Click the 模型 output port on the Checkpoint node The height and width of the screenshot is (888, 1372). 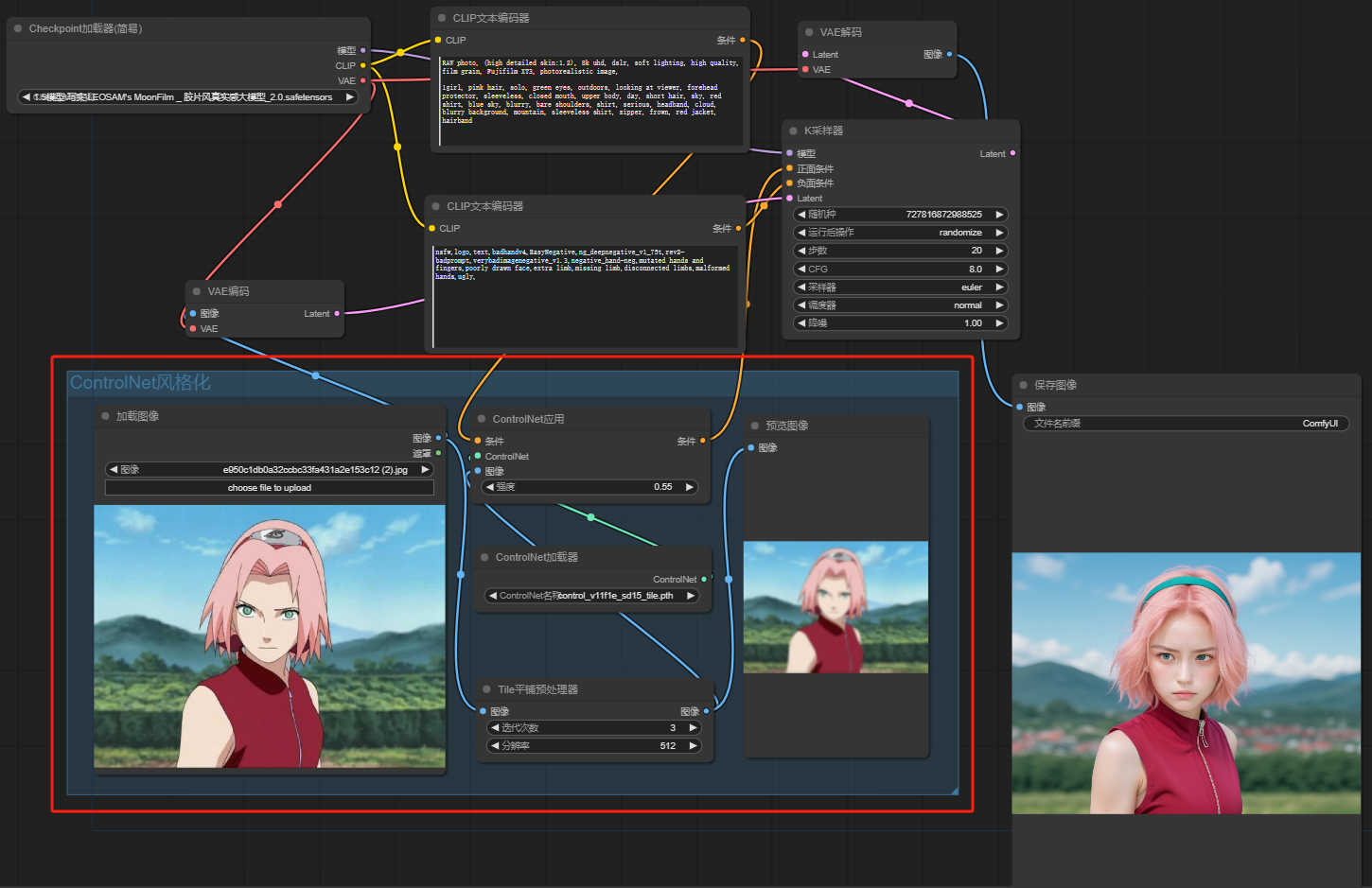pos(363,50)
